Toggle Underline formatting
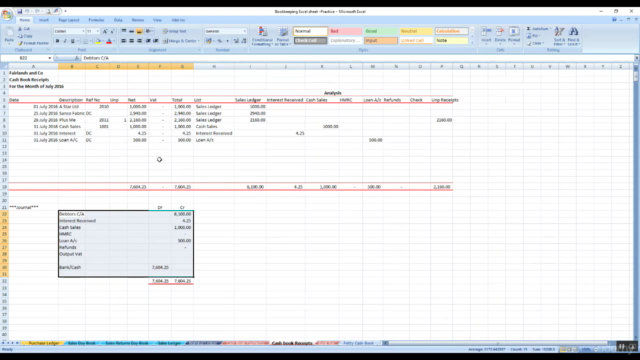640x360 pixels. 73,41
